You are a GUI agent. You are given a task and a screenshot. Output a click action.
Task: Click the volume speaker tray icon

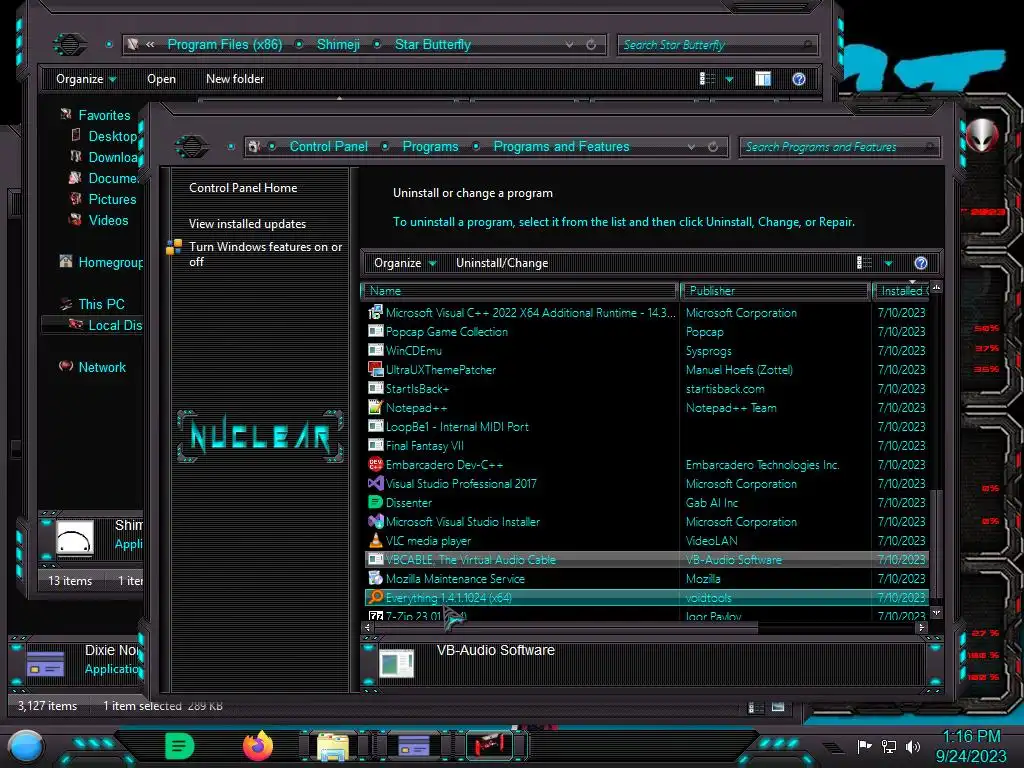(913, 746)
